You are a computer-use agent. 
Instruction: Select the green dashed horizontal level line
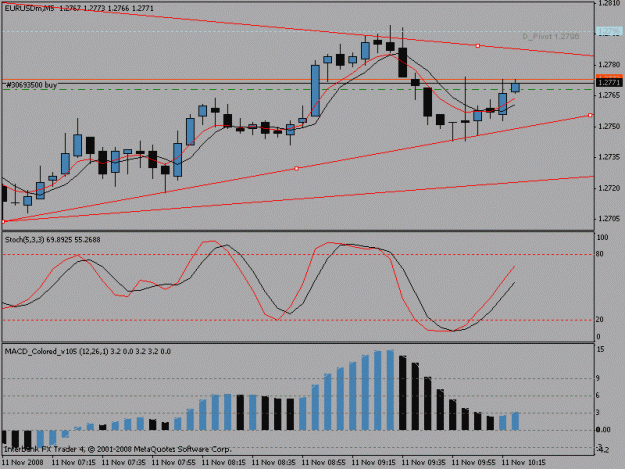click(x=298, y=90)
